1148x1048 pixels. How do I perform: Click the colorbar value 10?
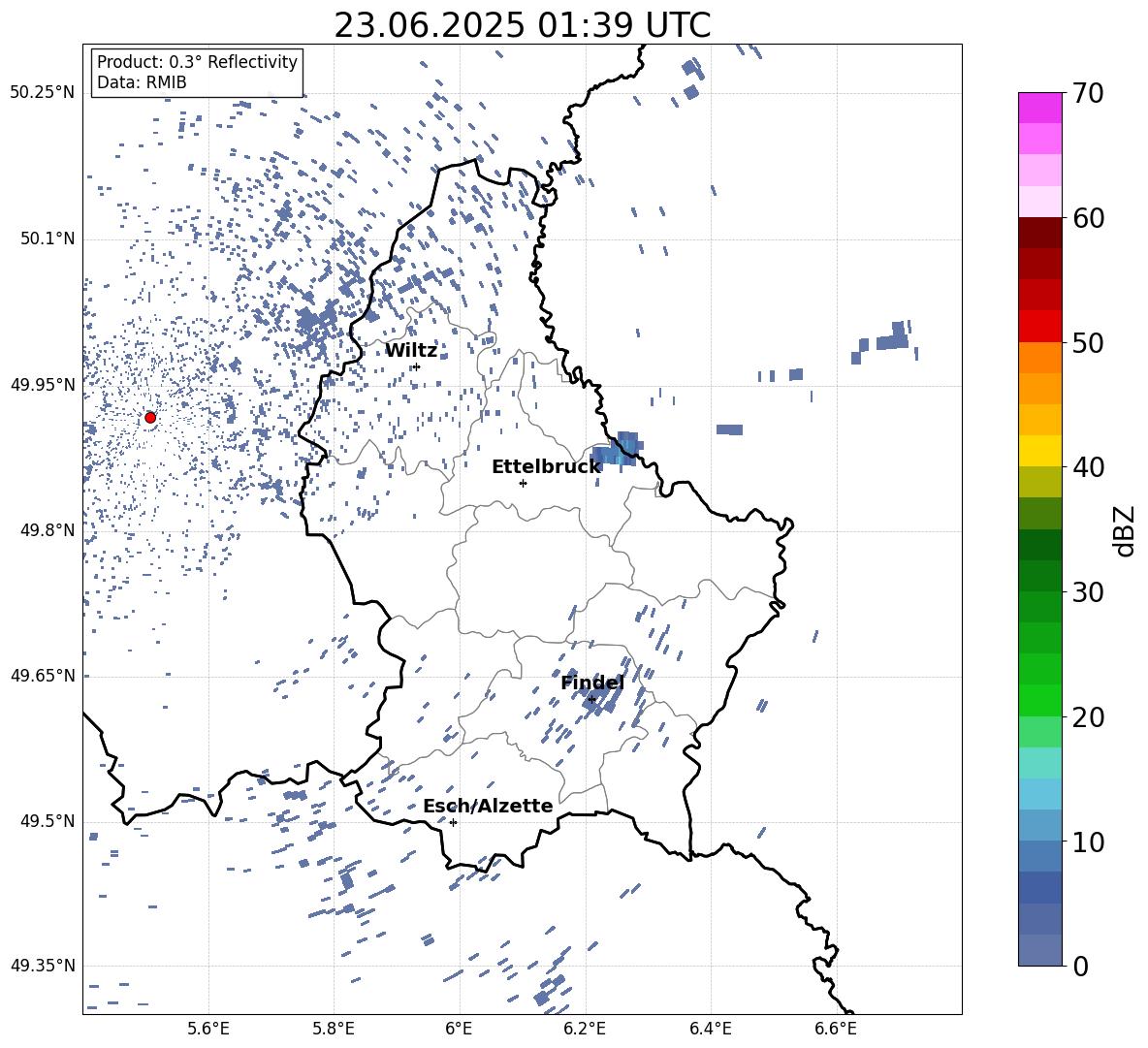pyautogui.click(x=1088, y=842)
